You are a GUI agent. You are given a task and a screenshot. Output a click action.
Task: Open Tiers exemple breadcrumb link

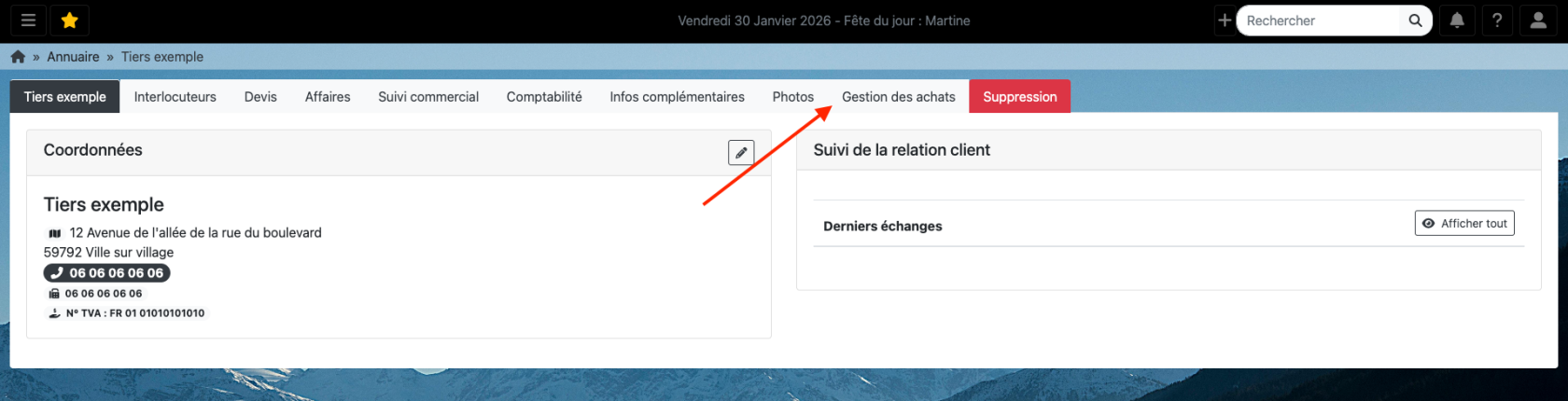coord(162,57)
